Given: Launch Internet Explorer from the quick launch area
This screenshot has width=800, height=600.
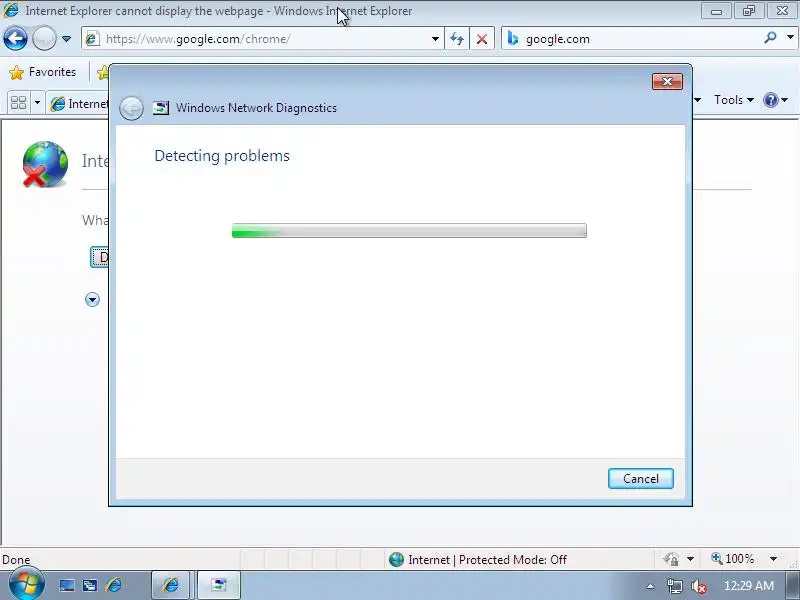Looking at the screenshot, I should pos(114,585).
